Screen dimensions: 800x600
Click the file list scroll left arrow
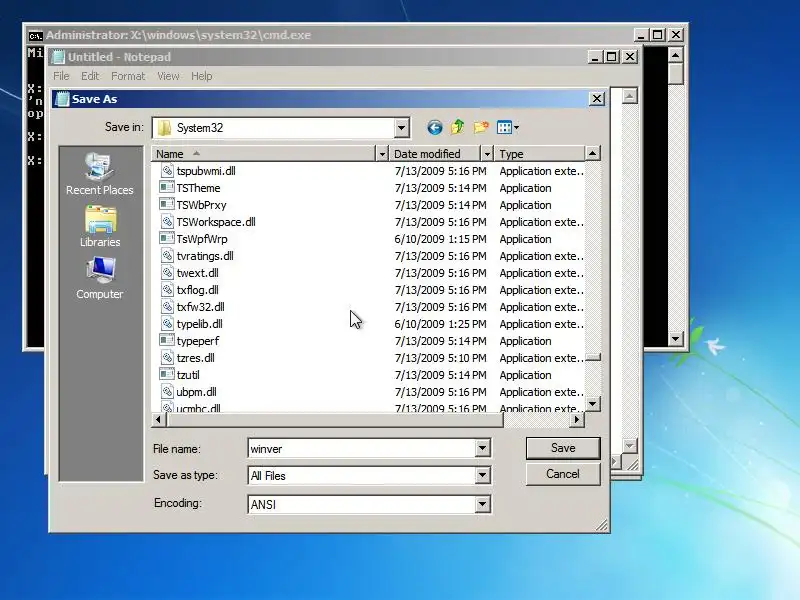pyautogui.click(x=159, y=419)
